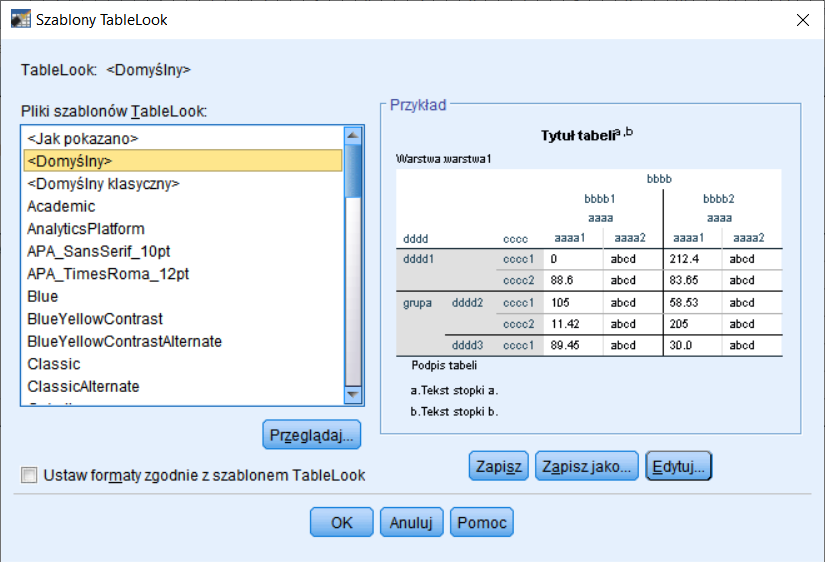
Task: Close the Szablony TableLook dialog
Action: click(802, 20)
